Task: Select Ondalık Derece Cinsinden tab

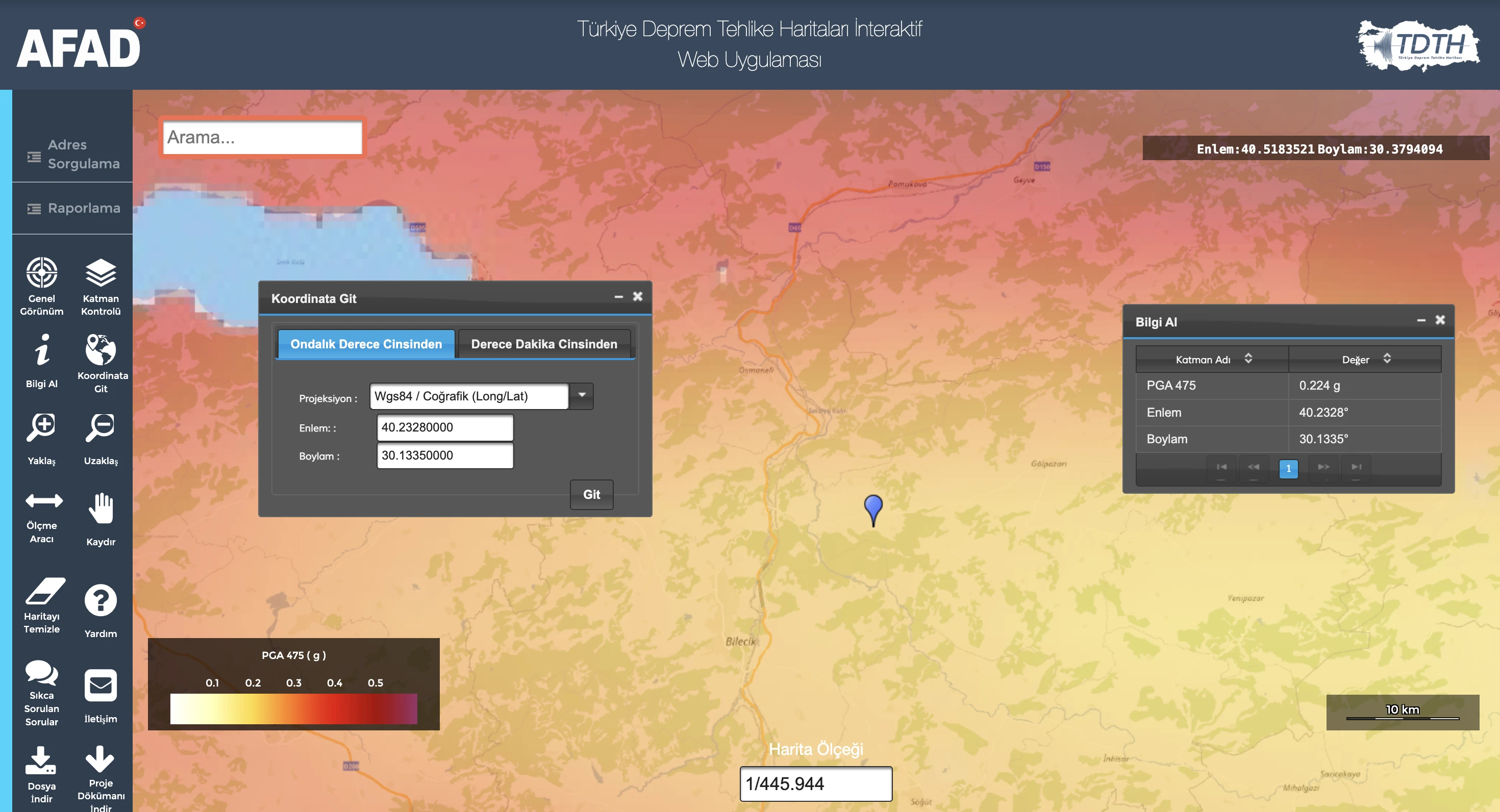Action: (x=366, y=344)
